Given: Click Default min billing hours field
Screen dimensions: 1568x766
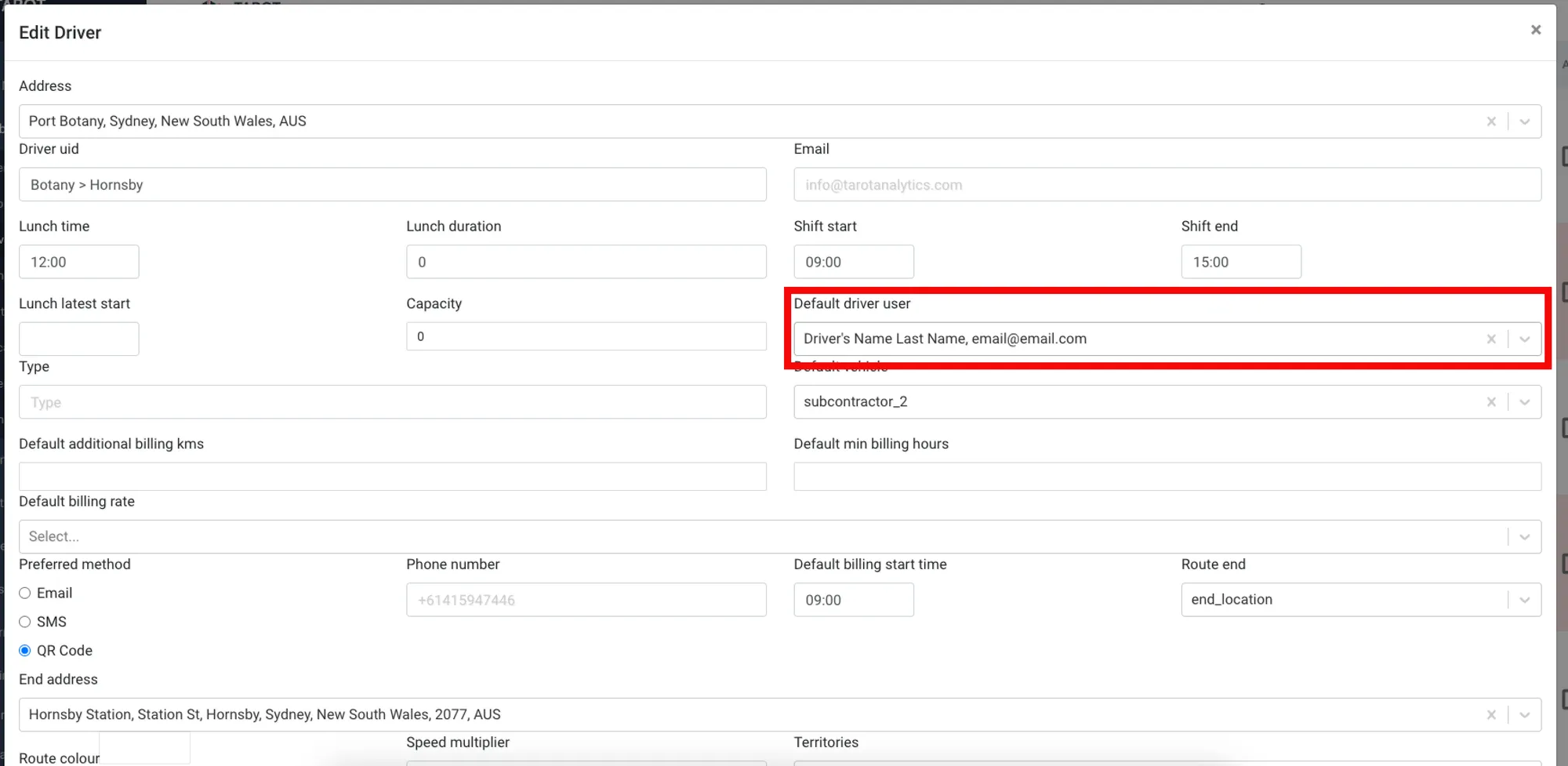Looking at the screenshot, I should click(1167, 476).
